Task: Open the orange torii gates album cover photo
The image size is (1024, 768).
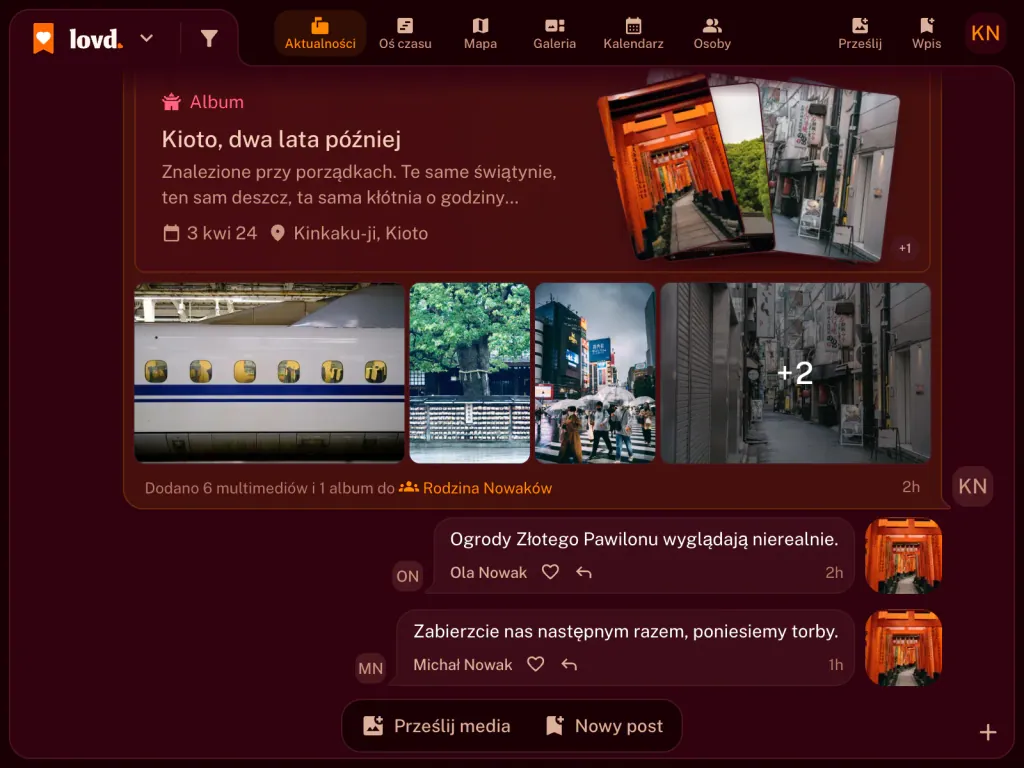Action: (x=671, y=168)
